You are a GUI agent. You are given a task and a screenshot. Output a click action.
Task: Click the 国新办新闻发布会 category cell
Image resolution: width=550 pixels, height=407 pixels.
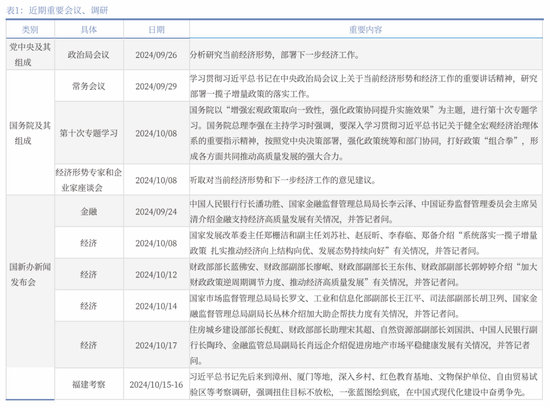point(30,274)
